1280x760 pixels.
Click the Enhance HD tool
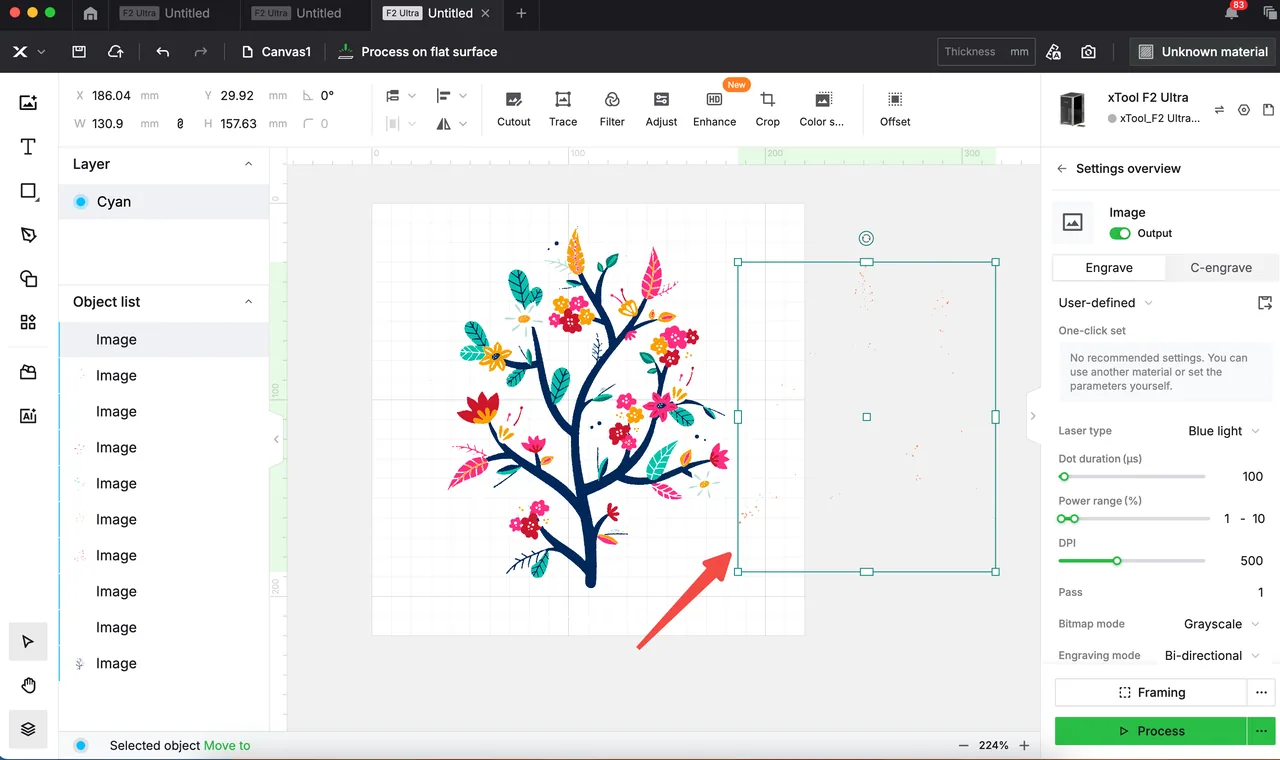(x=714, y=109)
